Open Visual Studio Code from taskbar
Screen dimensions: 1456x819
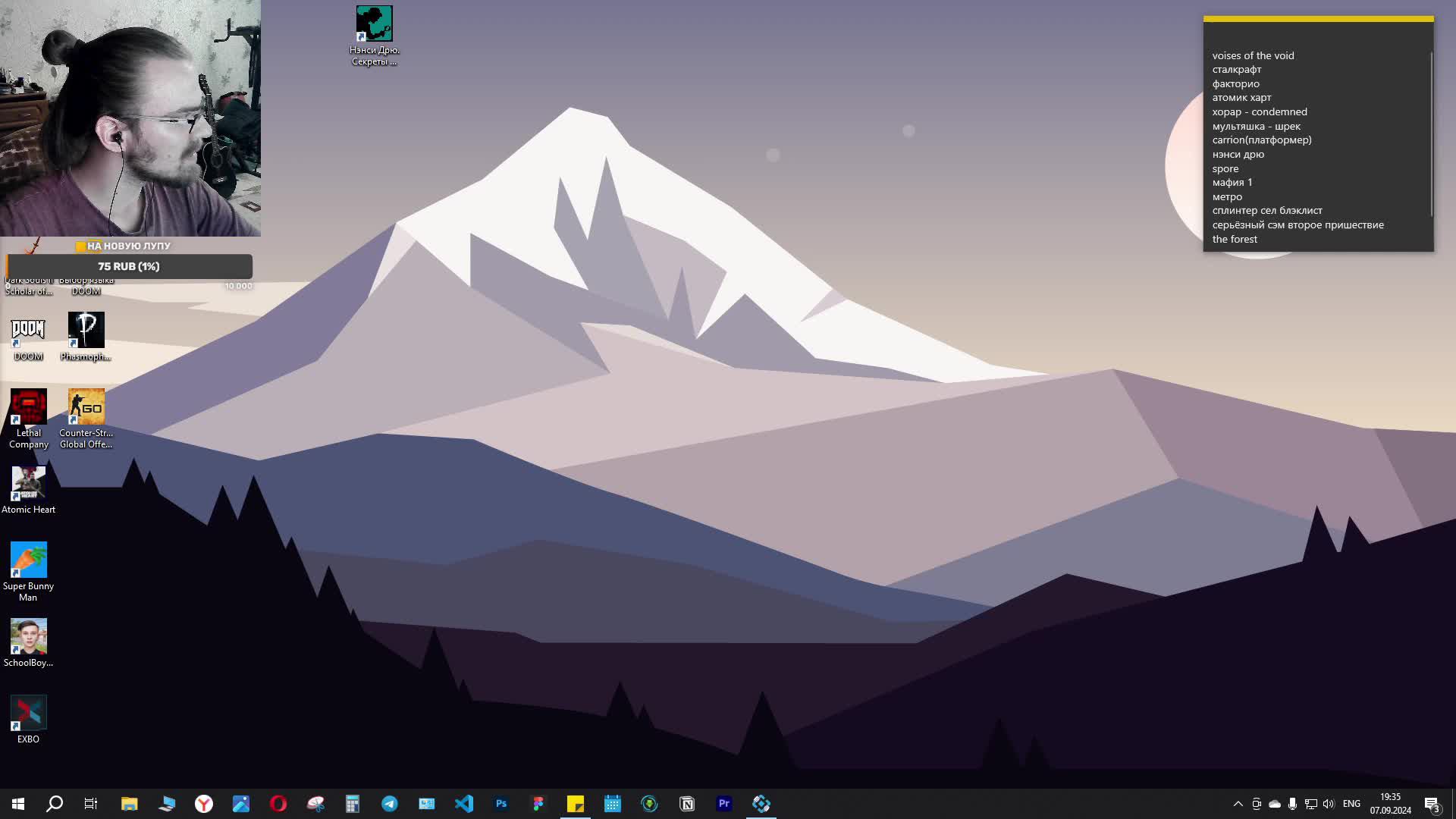(x=464, y=804)
